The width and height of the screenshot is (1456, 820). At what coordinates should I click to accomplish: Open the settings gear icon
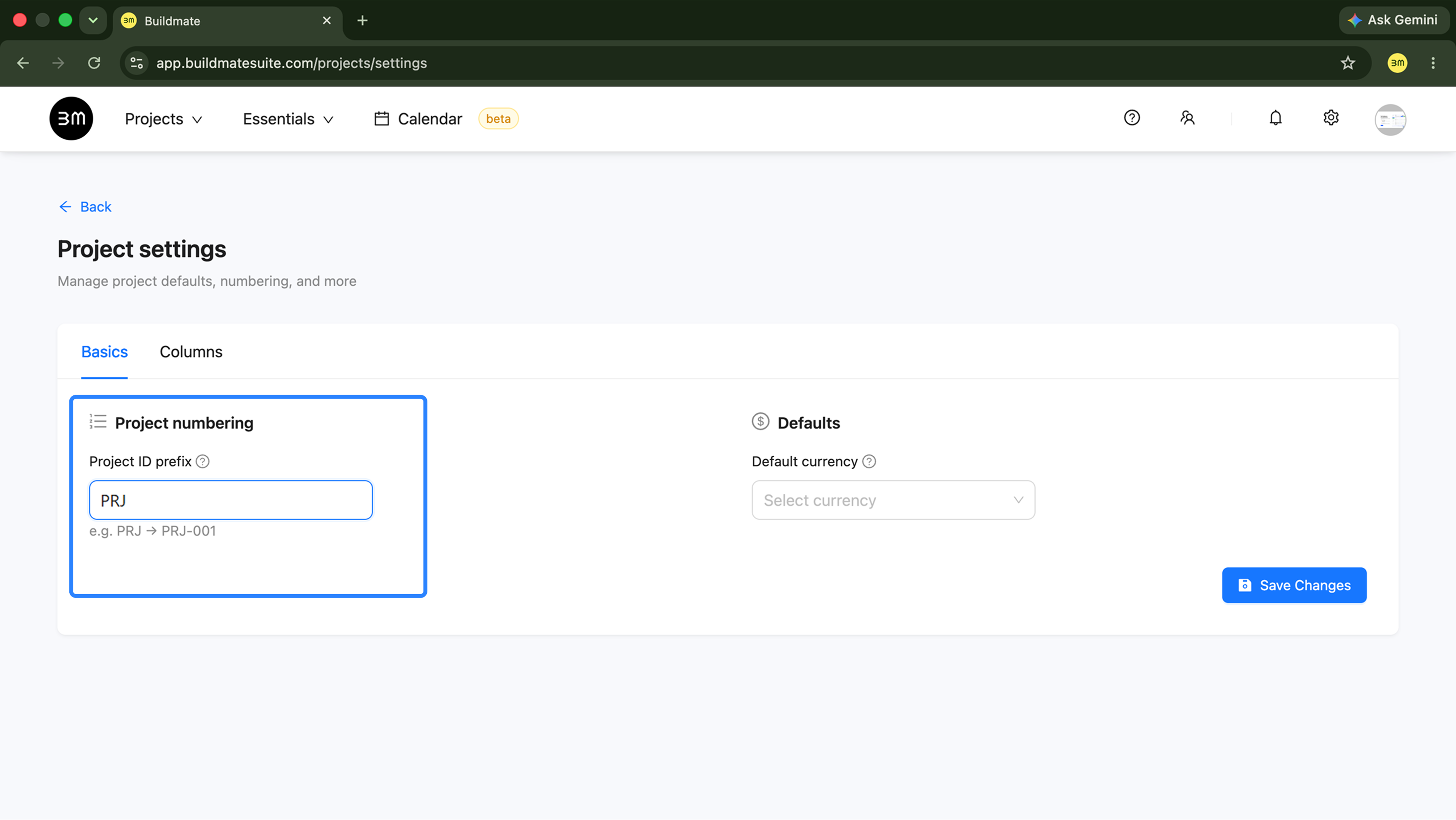[1331, 117]
